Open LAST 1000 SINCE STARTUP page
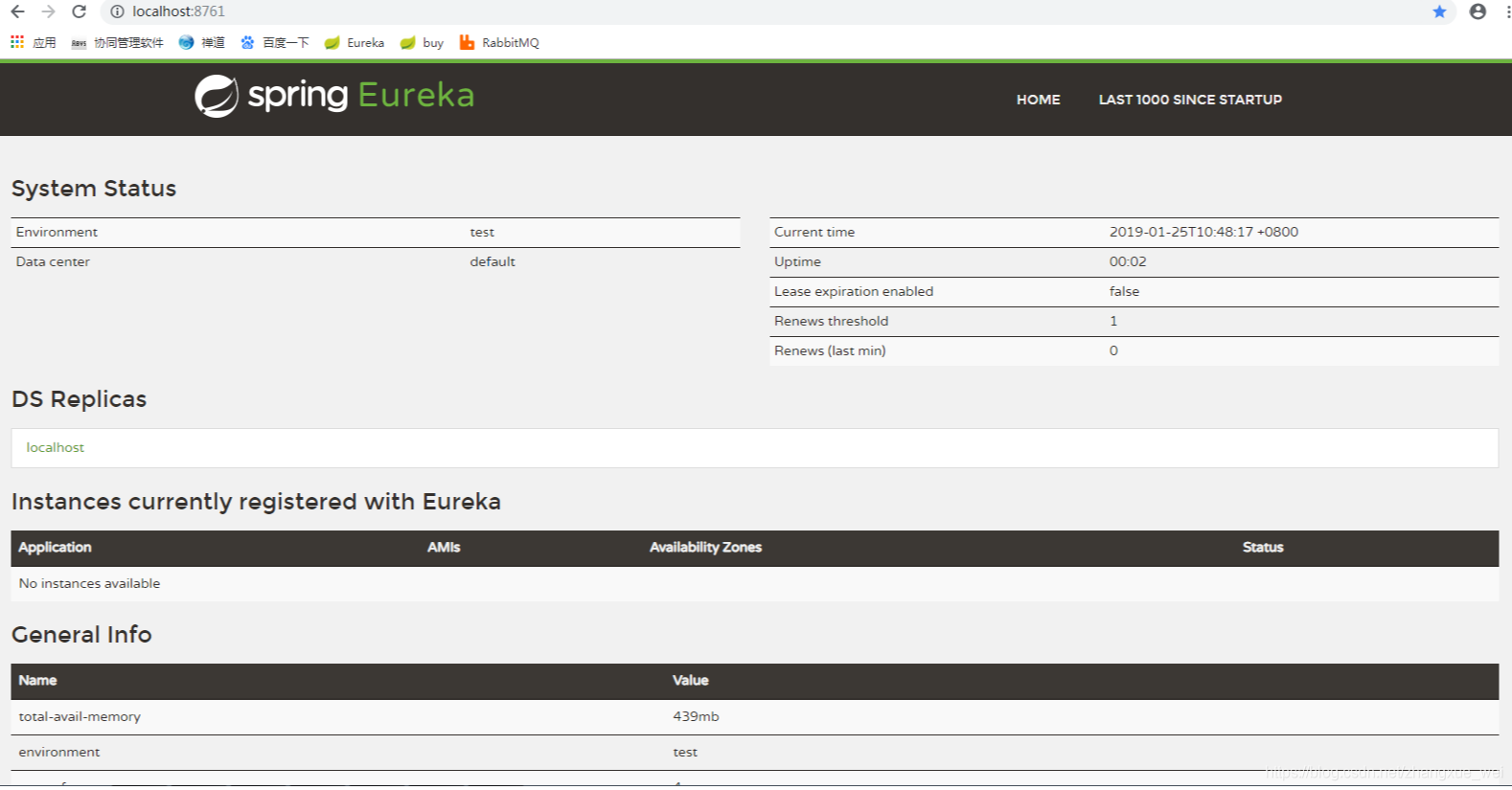The height and width of the screenshot is (790, 1512). (1190, 100)
